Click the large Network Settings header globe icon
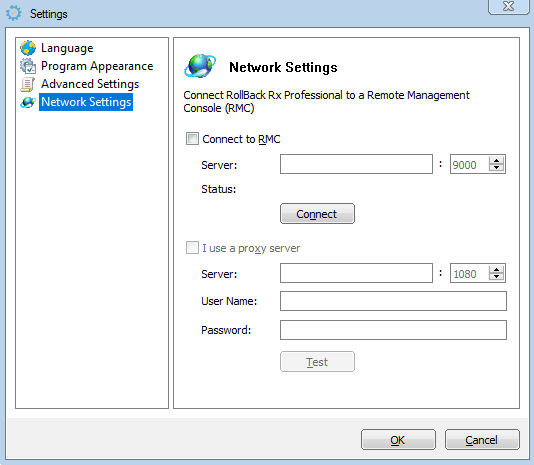The image size is (534, 465). point(200,66)
